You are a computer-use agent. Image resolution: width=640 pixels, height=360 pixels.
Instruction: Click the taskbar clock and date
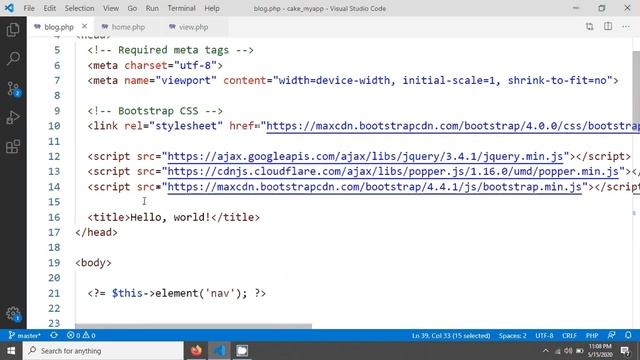(x=600, y=351)
